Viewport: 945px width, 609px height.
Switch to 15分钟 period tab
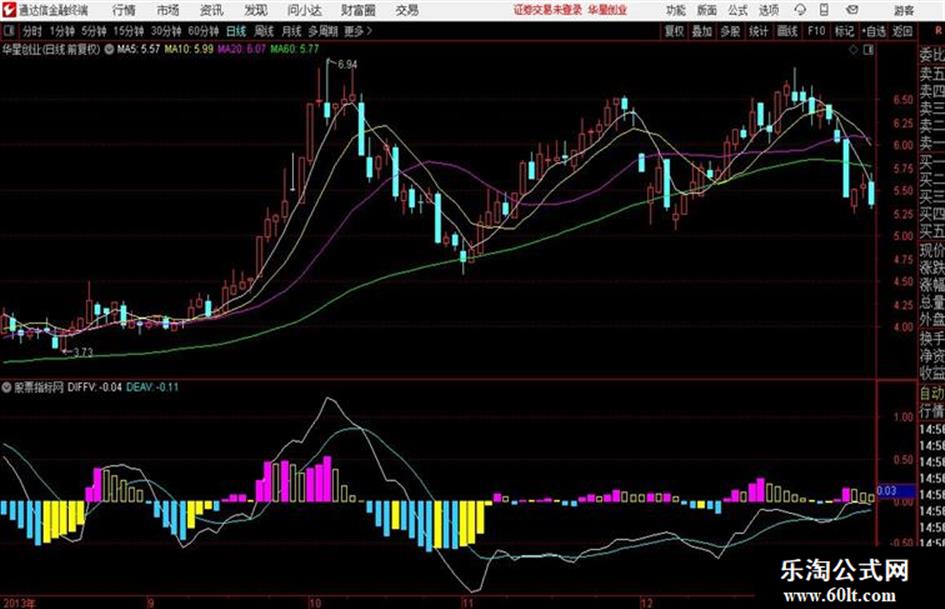[x=129, y=31]
